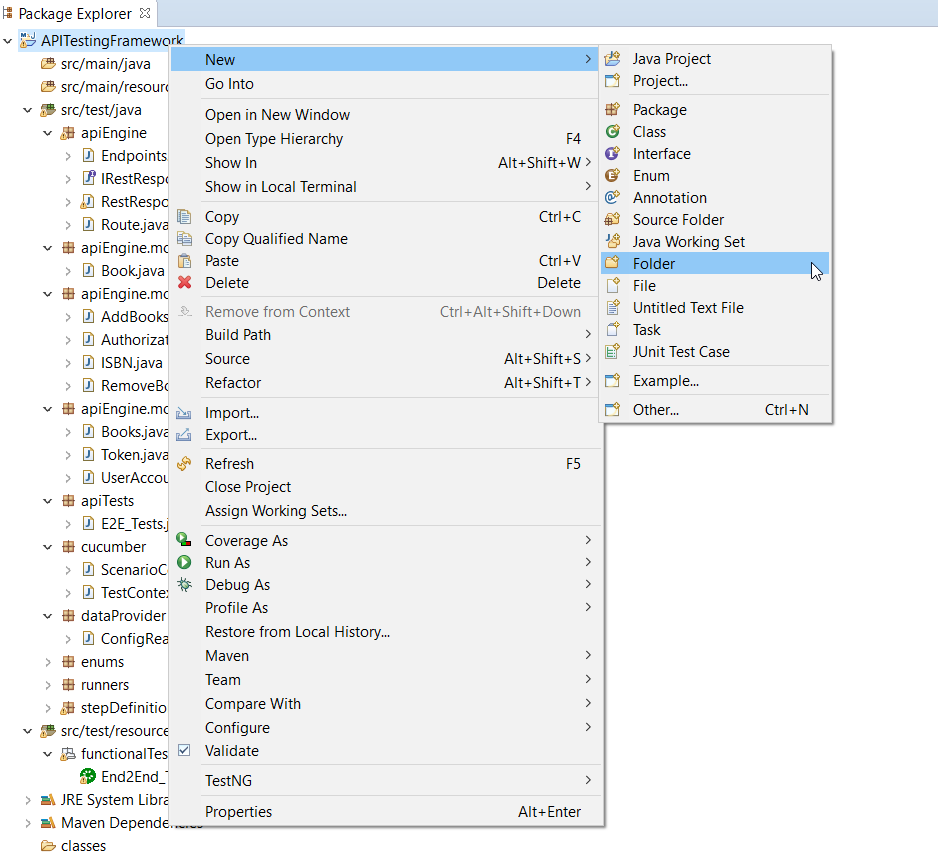Screen dimensions: 938x857
Task: Click the Coverage As icon
Action: (x=184, y=540)
